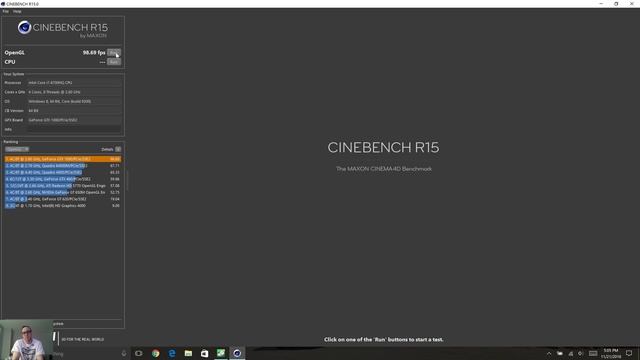This screenshot has height=360, width=640.
Task: Click the Cinebench taskbar icon
Action: pos(237,353)
